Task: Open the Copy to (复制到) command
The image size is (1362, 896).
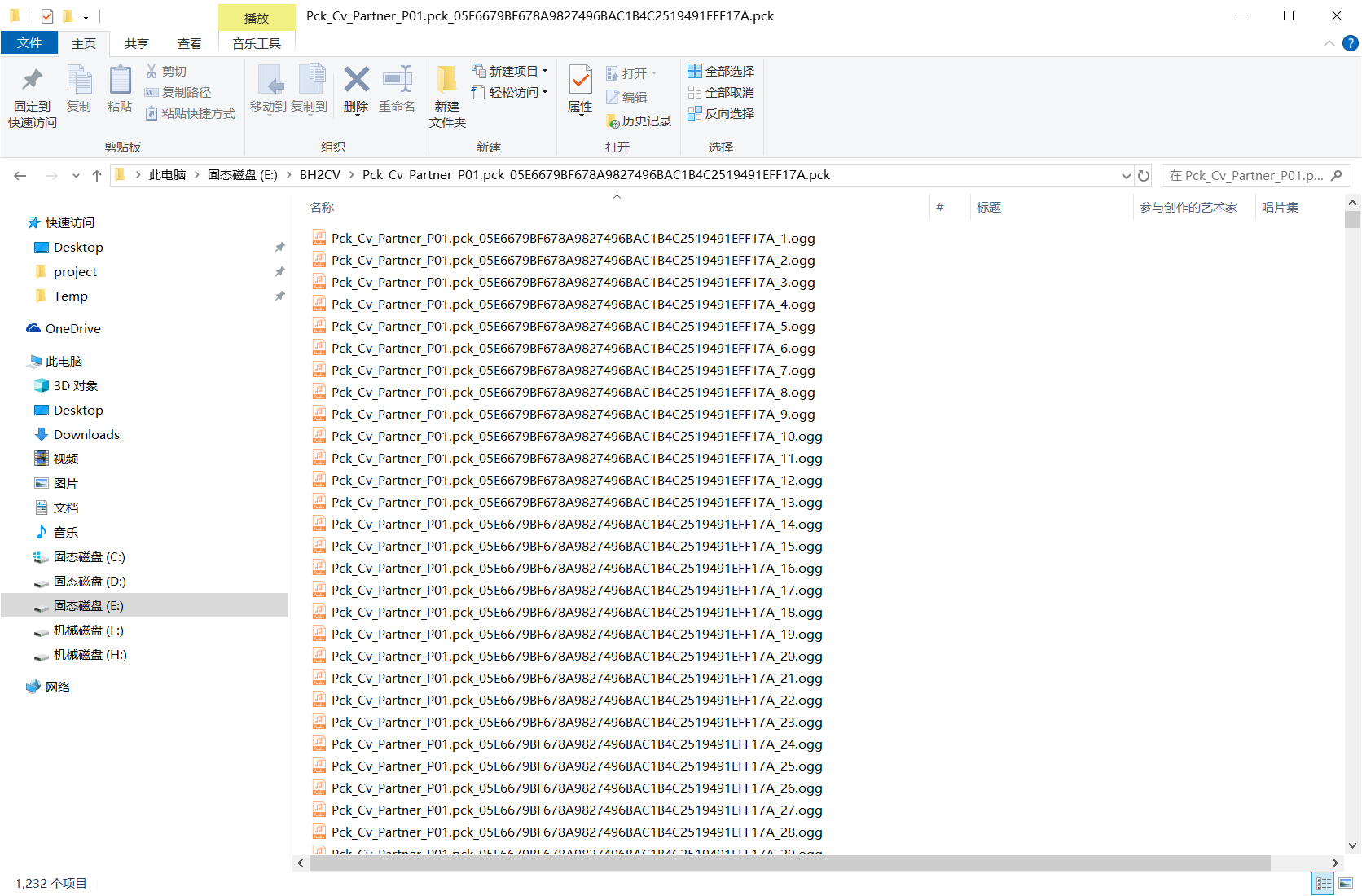Action: (x=310, y=89)
